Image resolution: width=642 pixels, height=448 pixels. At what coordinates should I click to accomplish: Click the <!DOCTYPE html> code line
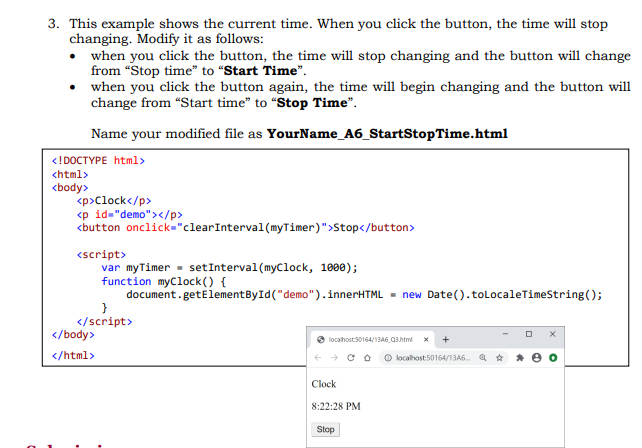tap(98, 161)
